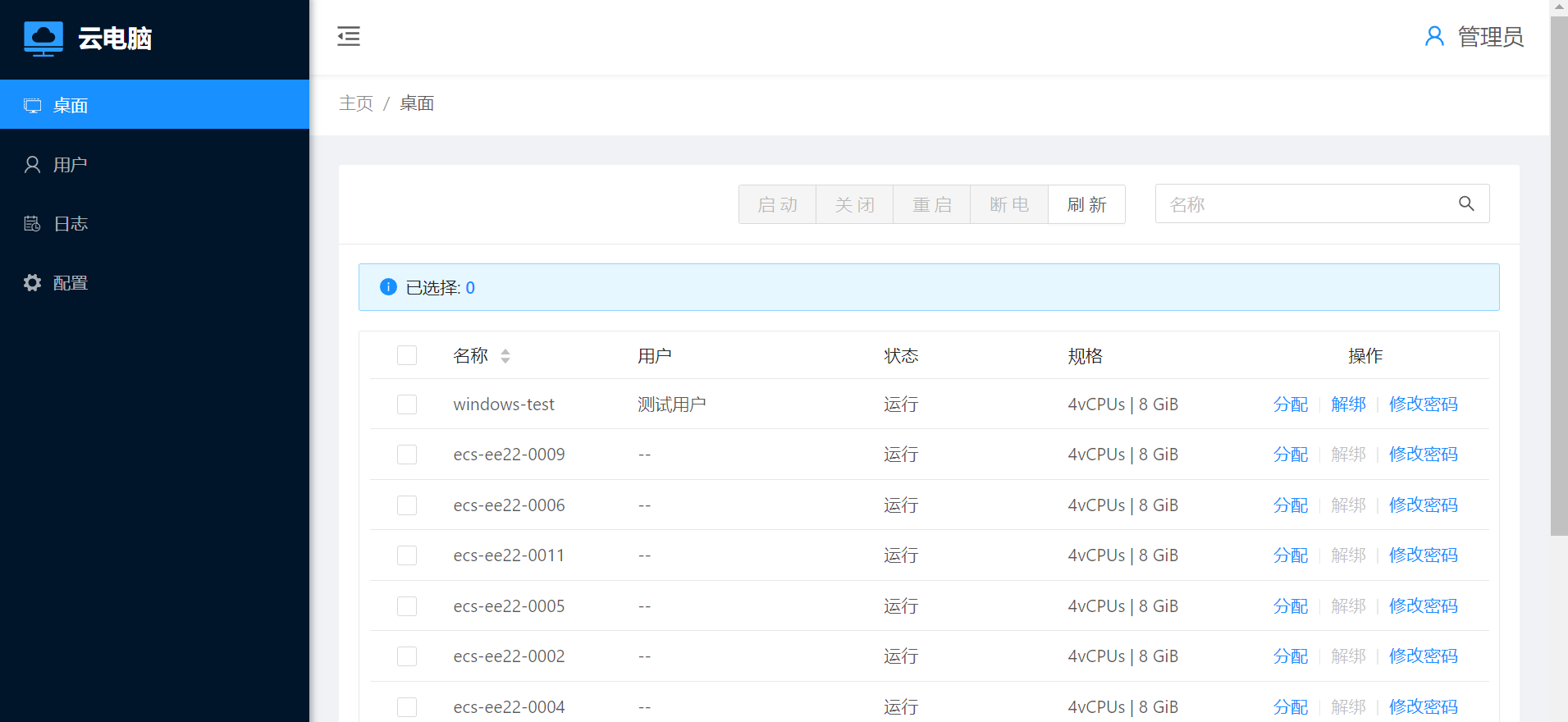Open the 用户 sidebar menu item
This screenshot has height=722, width=1568.
(x=154, y=164)
